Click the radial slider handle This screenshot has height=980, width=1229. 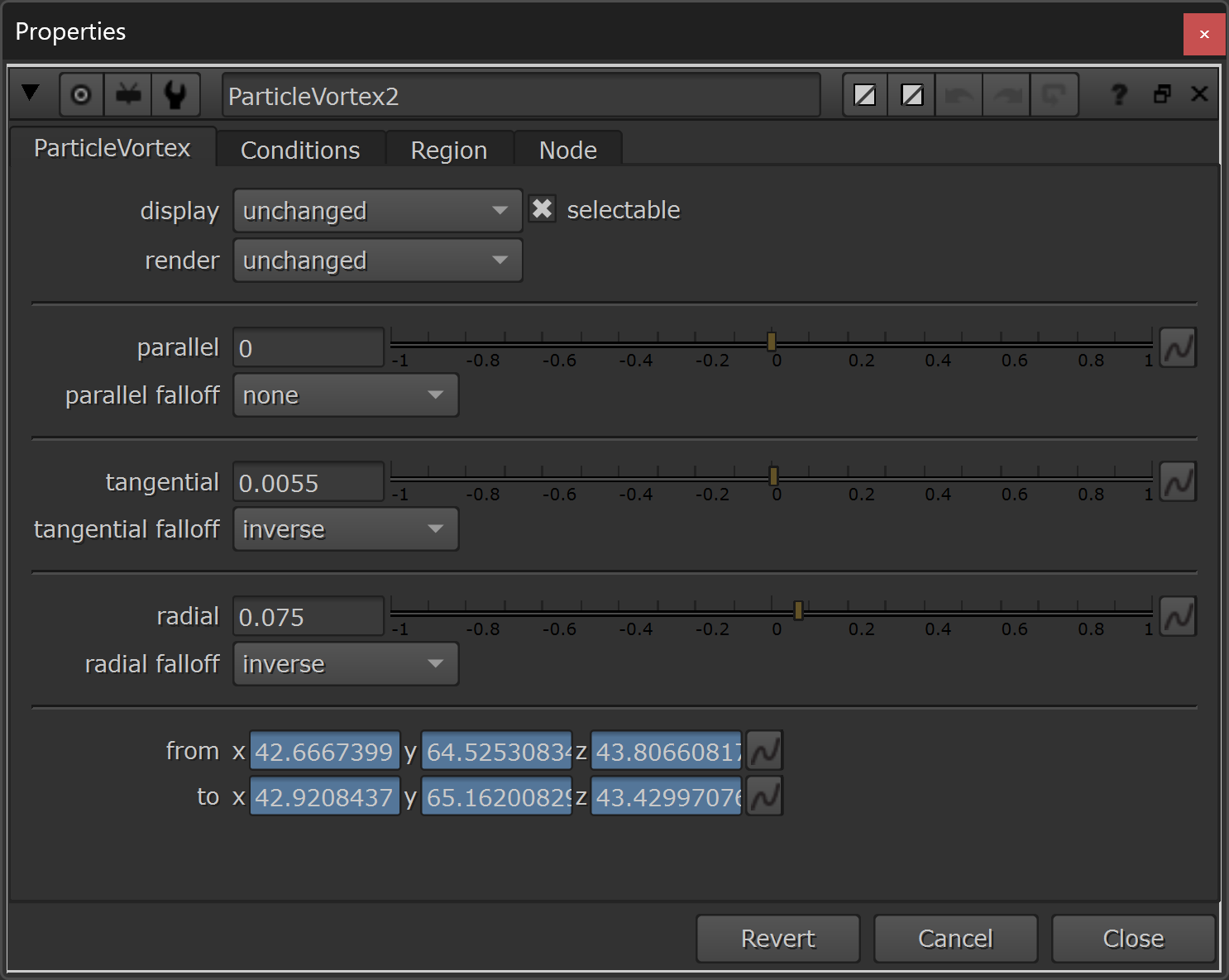pyautogui.click(x=798, y=610)
